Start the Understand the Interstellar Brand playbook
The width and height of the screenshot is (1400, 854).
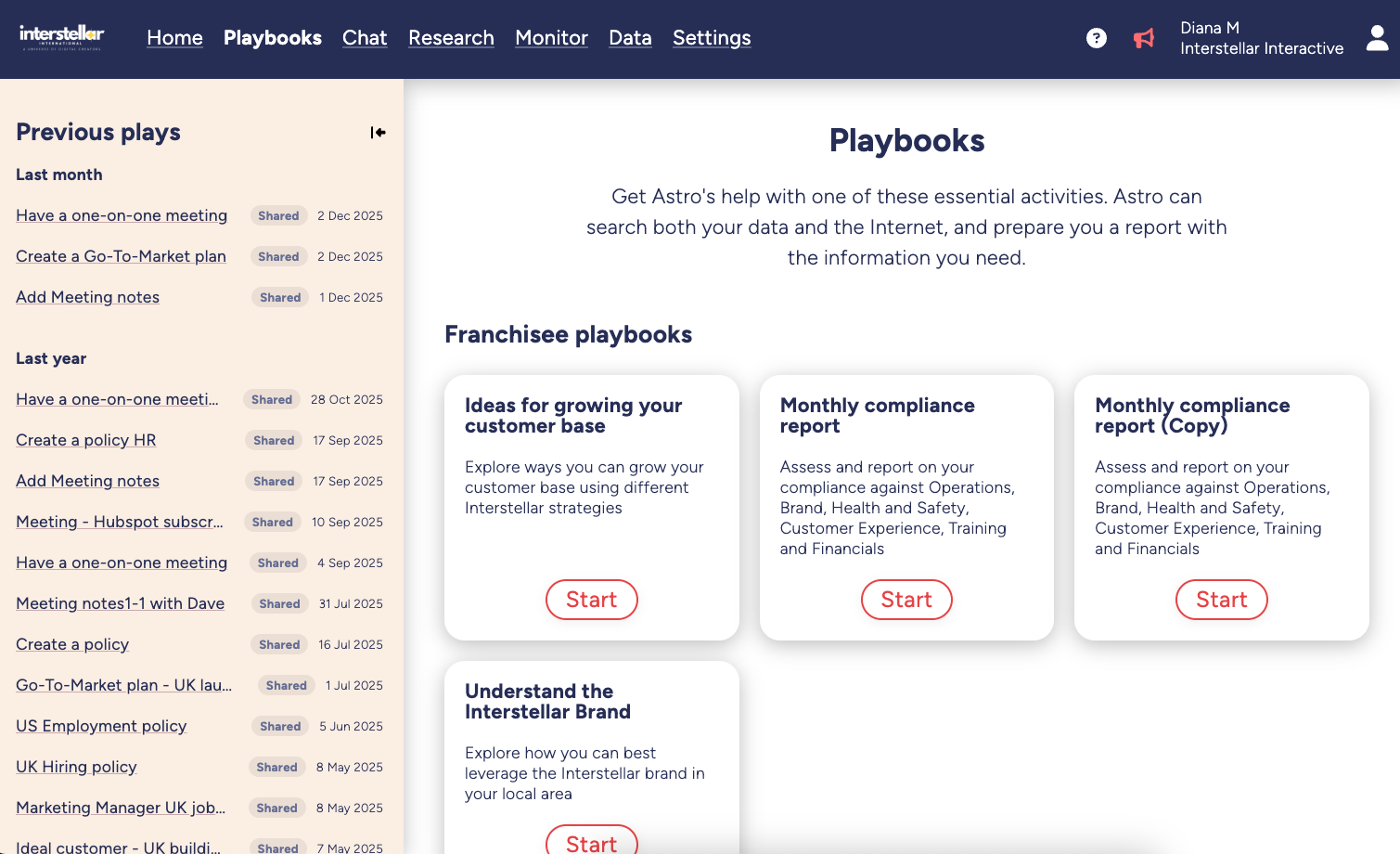pyautogui.click(x=591, y=841)
